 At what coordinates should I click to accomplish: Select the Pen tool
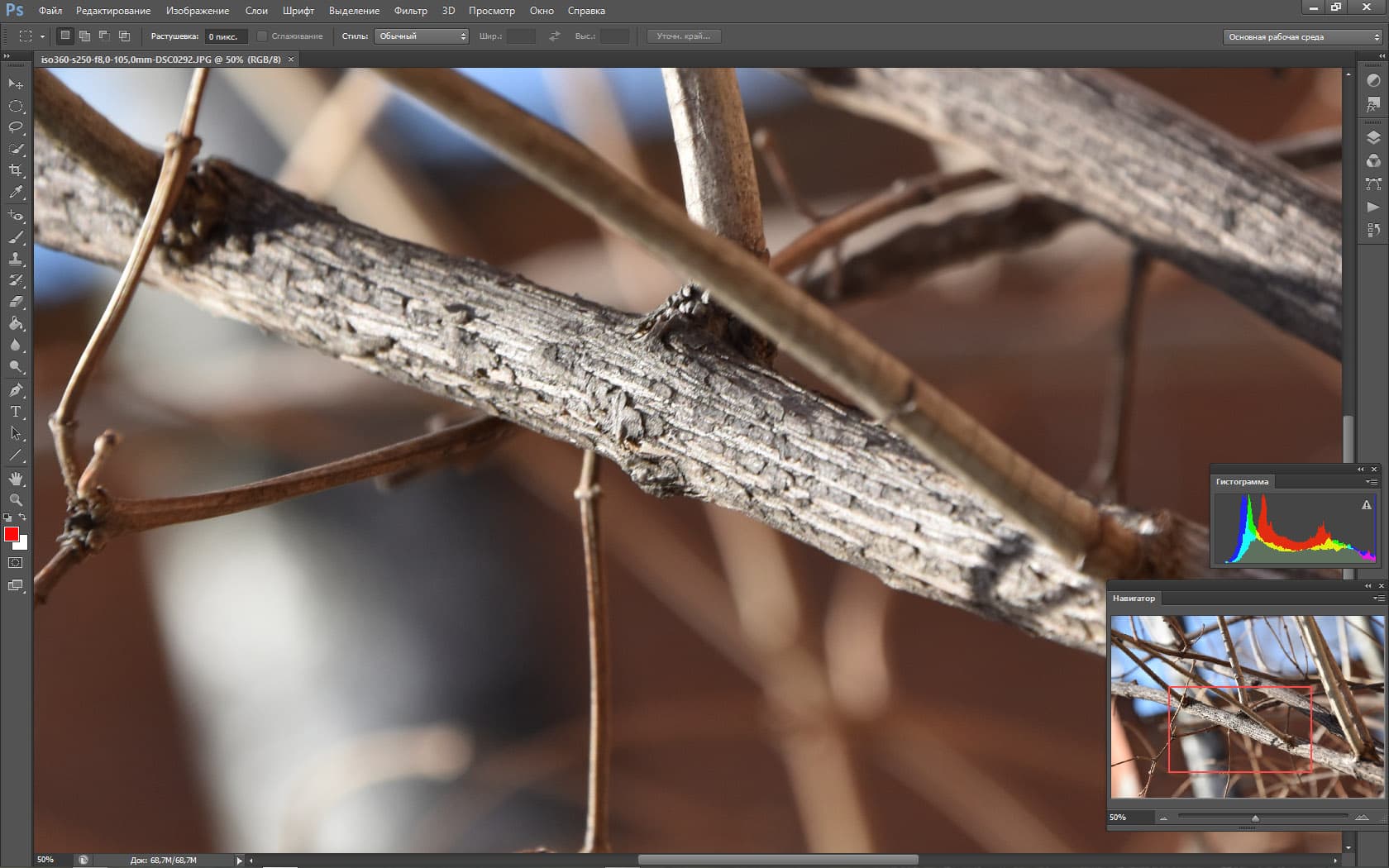[16, 390]
